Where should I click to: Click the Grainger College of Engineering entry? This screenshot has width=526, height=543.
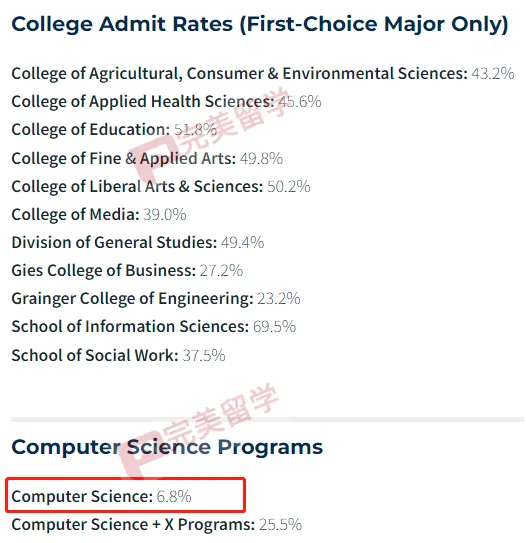(x=156, y=299)
